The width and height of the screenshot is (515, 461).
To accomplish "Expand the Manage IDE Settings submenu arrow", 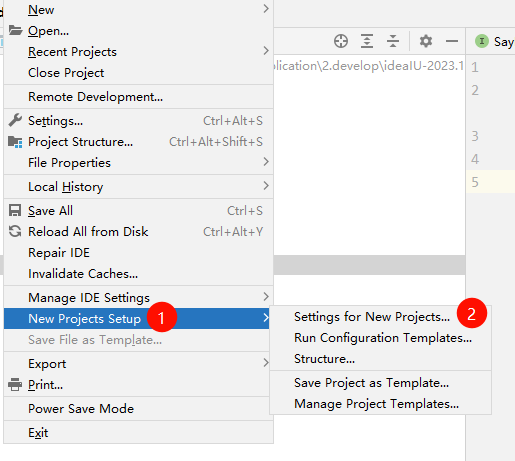I will 266,297.
